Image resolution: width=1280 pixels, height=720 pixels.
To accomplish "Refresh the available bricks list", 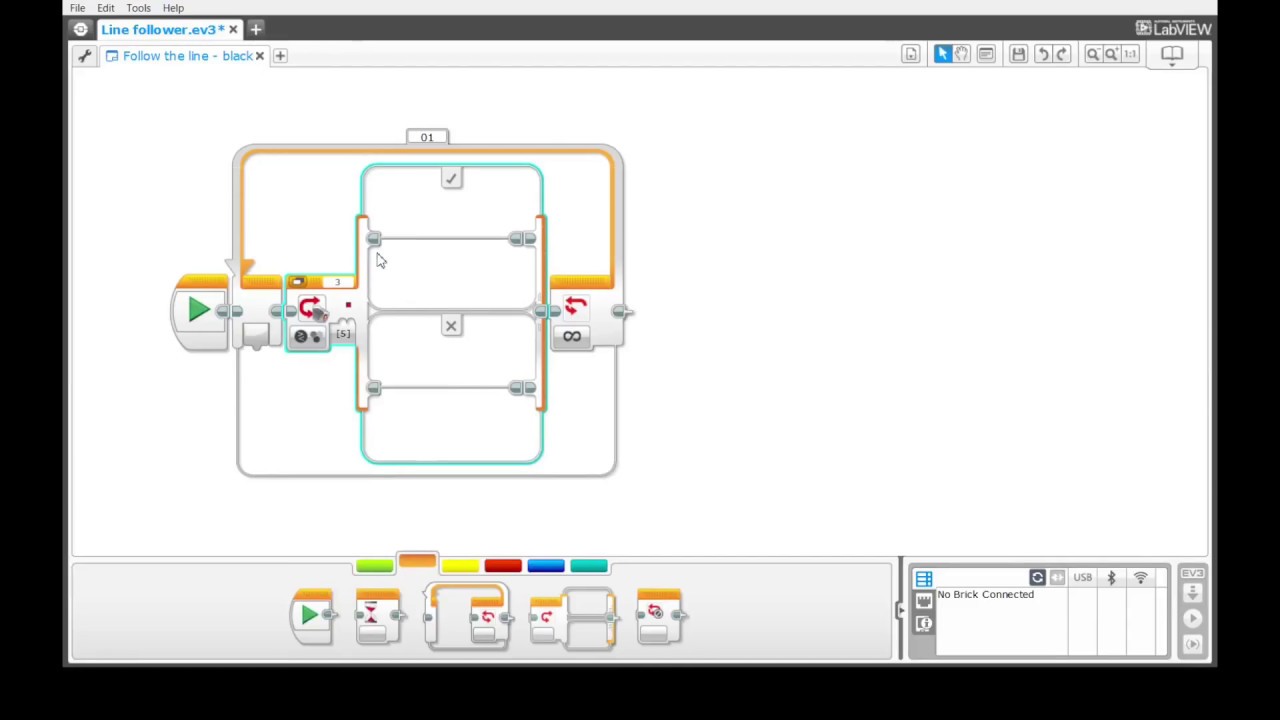I will [1037, 578].
